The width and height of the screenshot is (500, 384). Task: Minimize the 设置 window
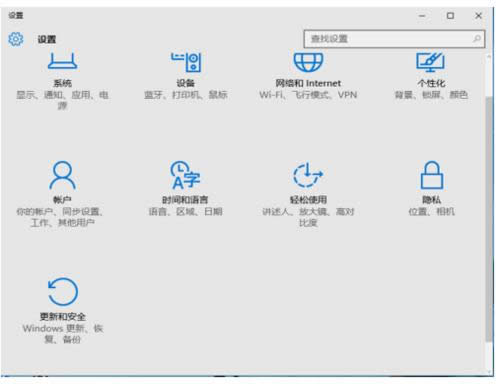[x=422, y=16]
